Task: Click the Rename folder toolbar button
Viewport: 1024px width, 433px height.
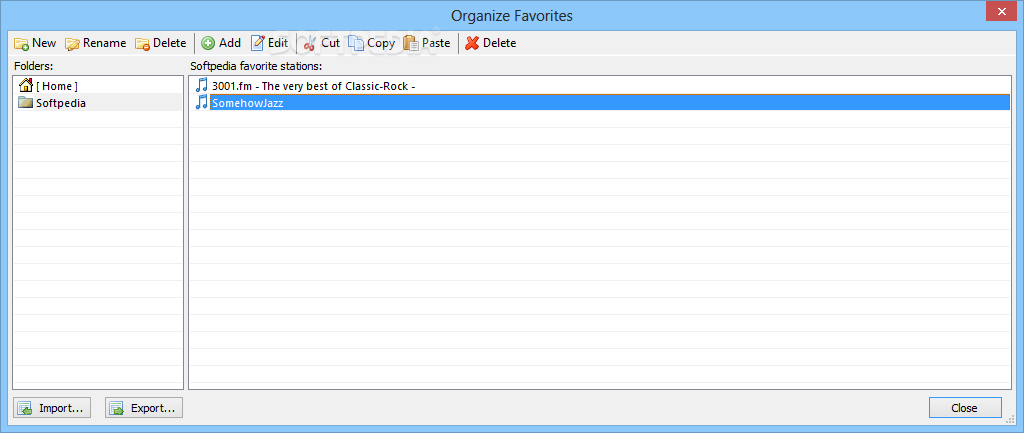Action: pos(95,43)
